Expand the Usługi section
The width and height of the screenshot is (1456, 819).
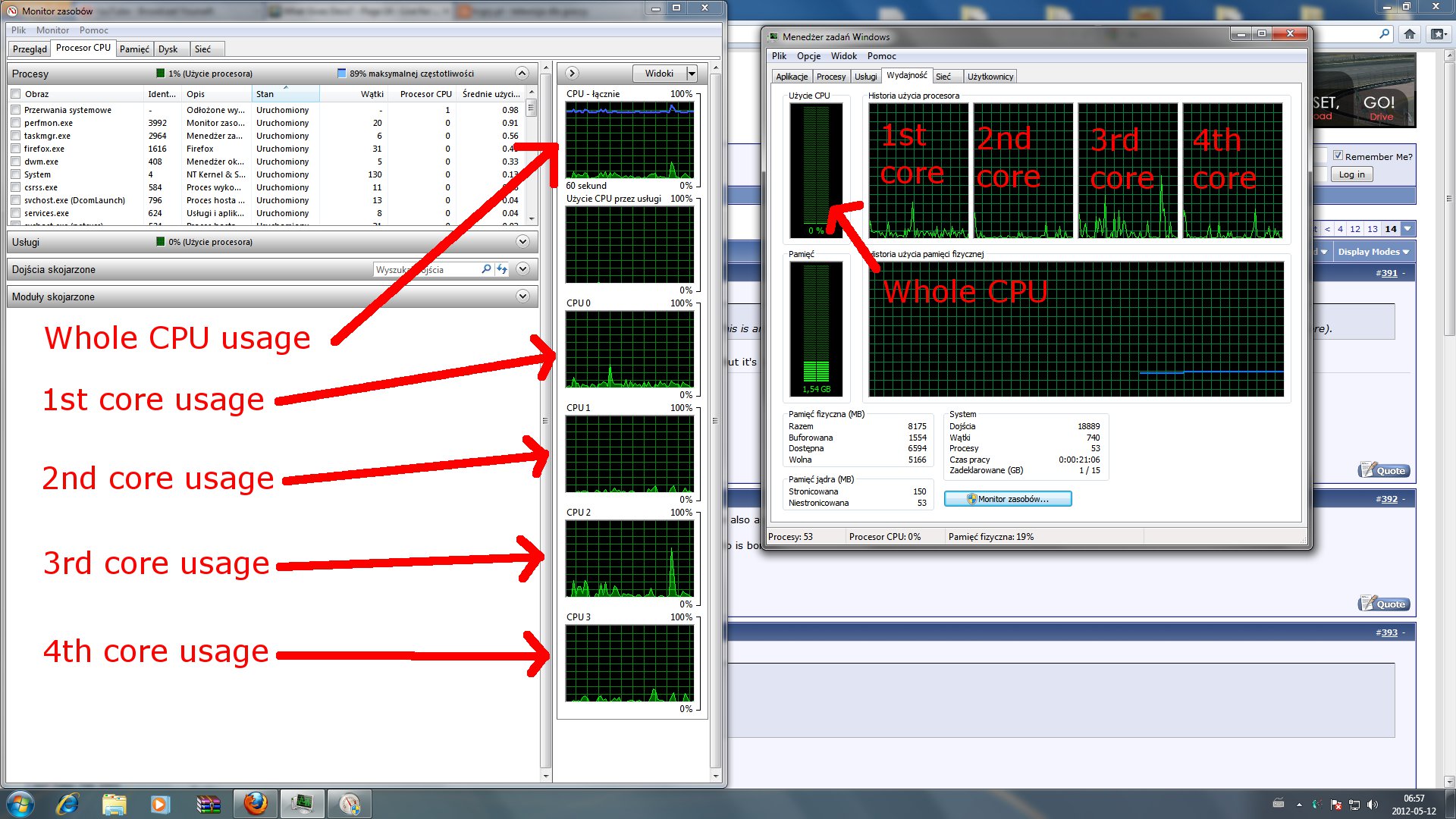(x=522, y=242)
